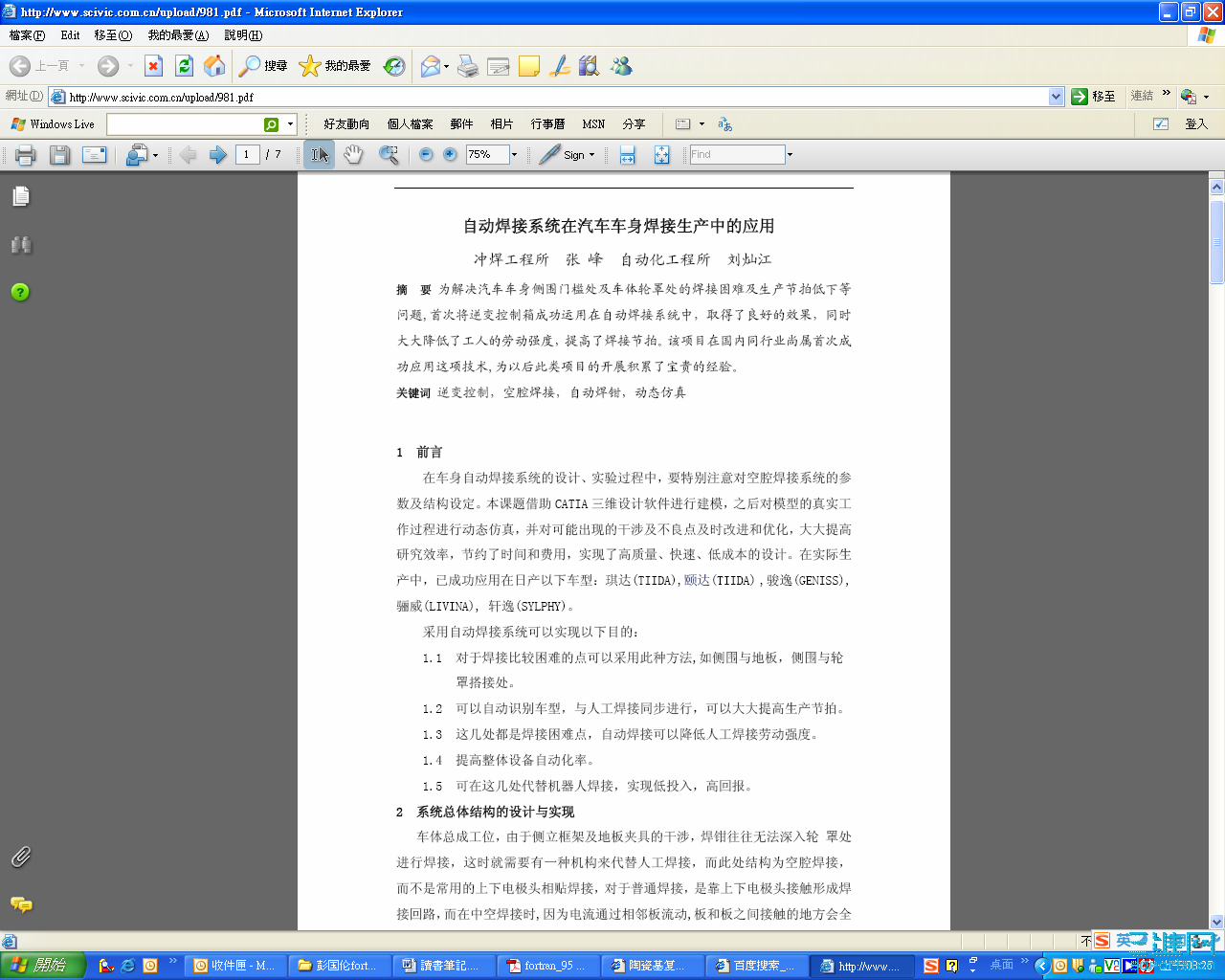Click the 開始 Start button
The height and width of the screenshot is (980, 1225).
click(x=43, y=965)
